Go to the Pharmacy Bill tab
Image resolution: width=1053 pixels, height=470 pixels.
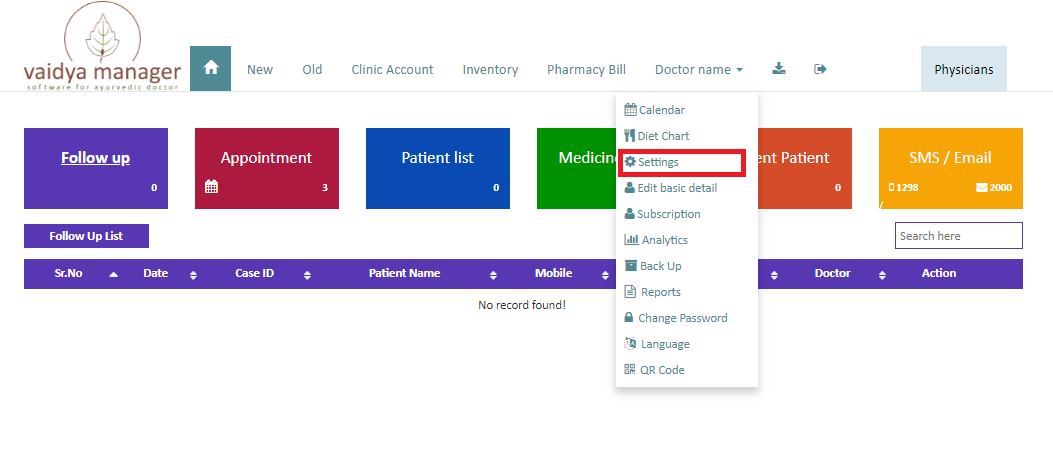click(x=586, y=69)
